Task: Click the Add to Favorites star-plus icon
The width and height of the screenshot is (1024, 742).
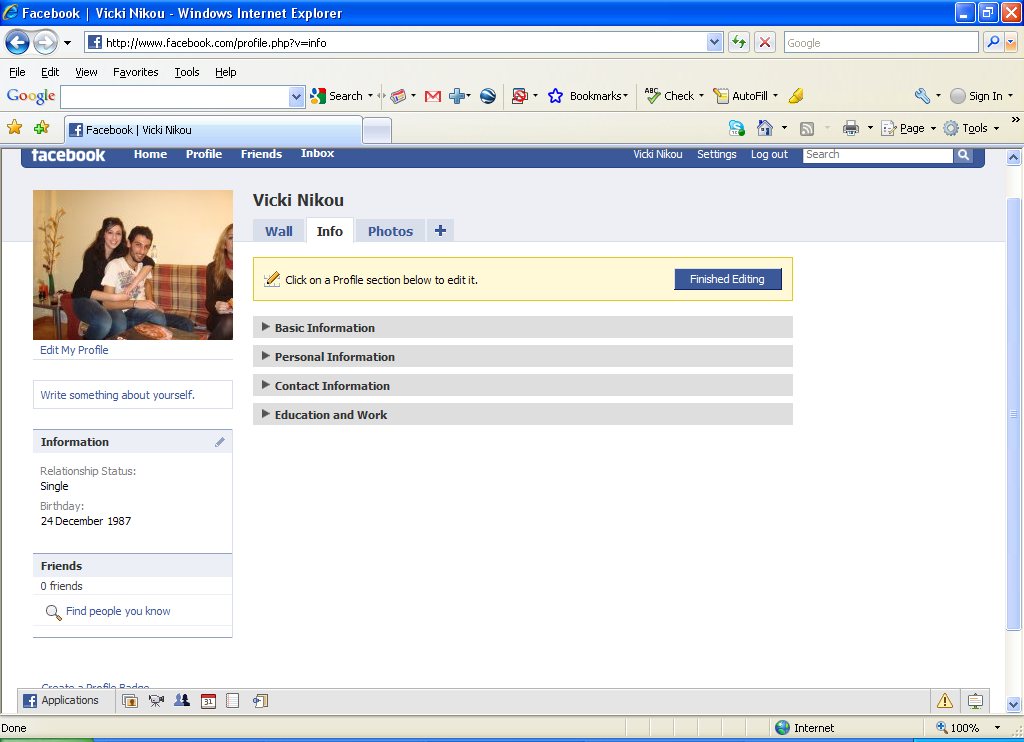Action: pos(42,127)
